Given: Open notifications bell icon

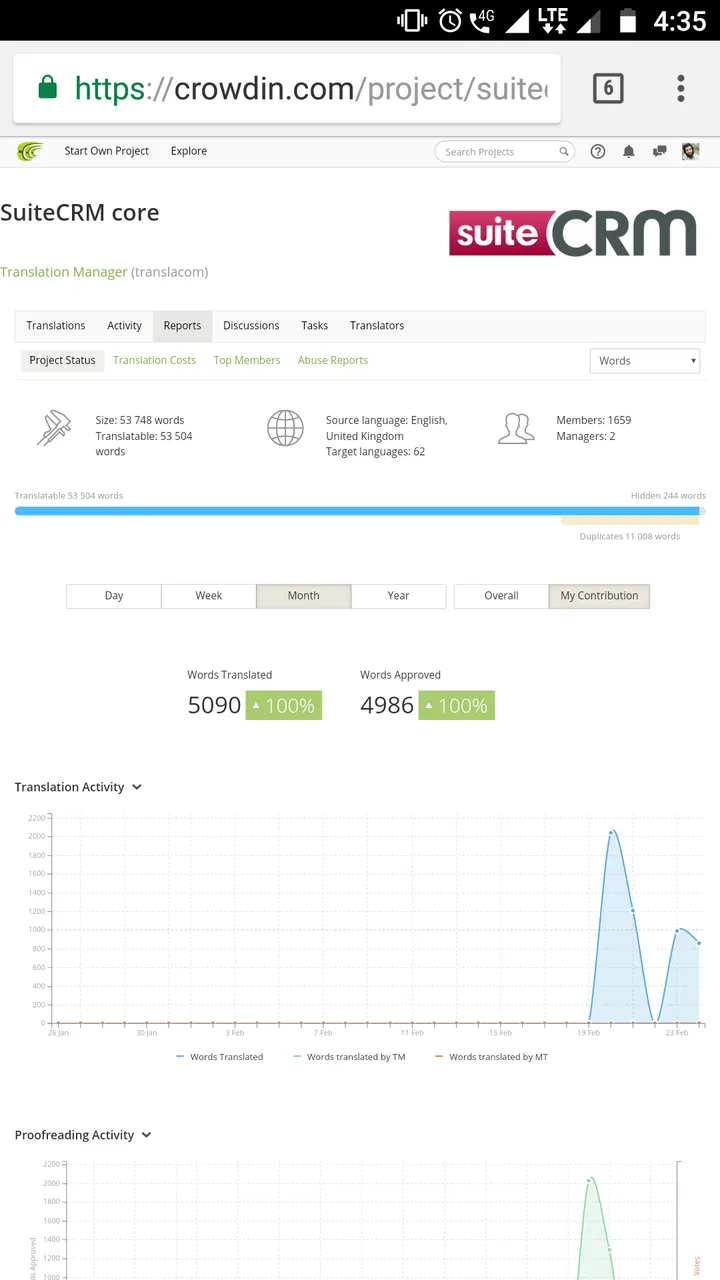Looking at the screenshot, I should pos(629,152).
